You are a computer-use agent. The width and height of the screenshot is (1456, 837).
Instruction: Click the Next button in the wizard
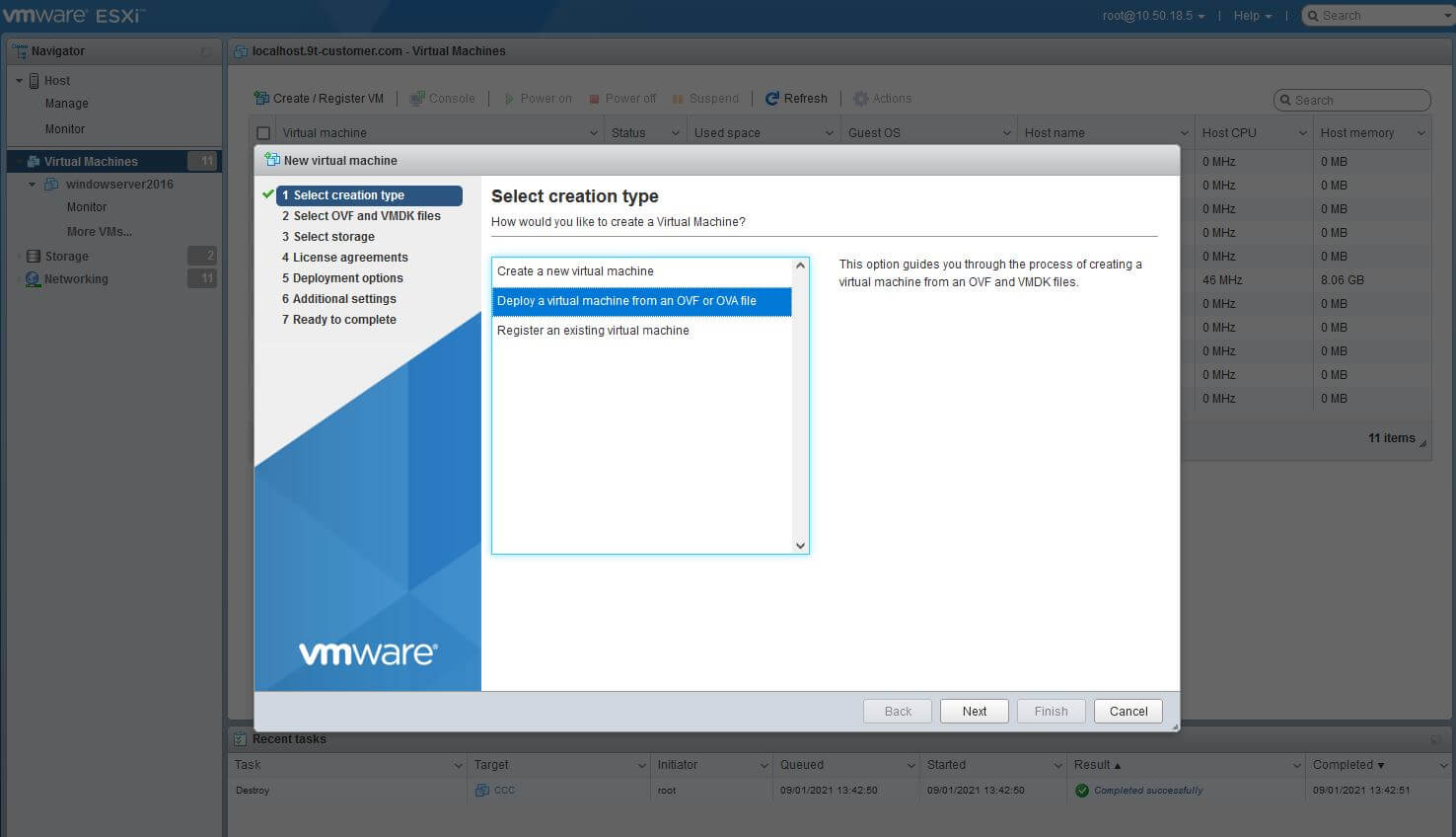coord(974,711)
